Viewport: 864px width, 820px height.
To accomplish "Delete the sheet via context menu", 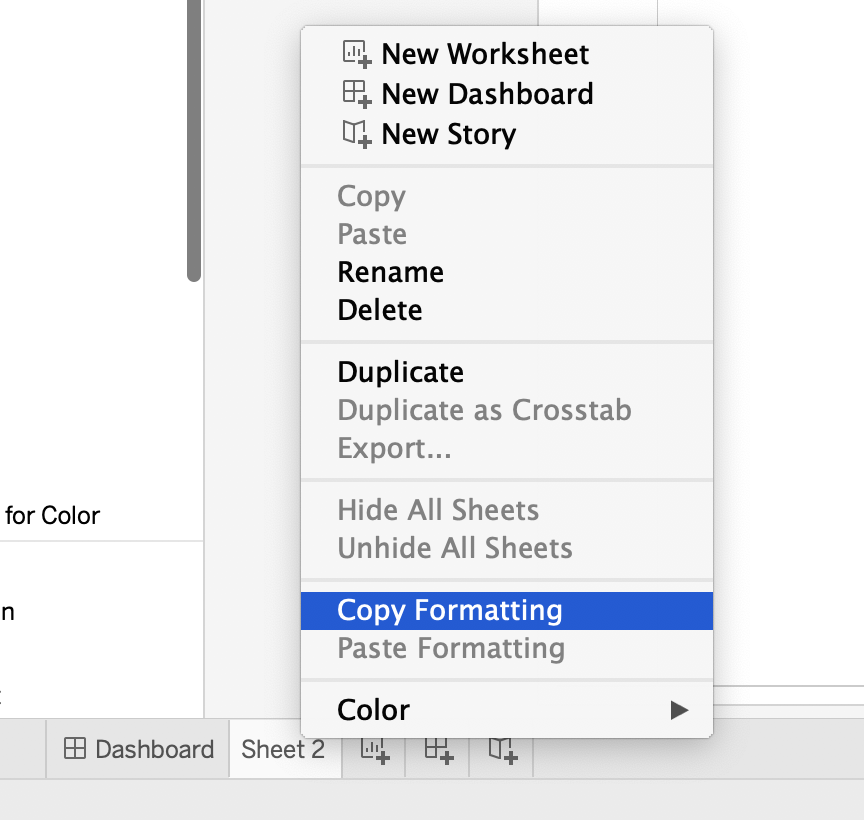I will (380, 310).
